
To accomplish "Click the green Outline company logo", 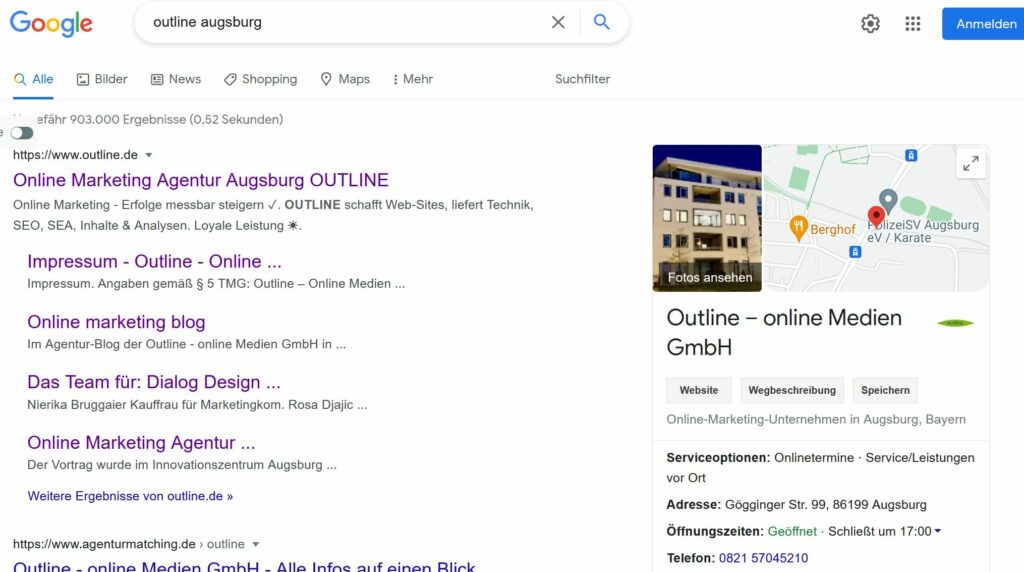I will coord(955,323).
